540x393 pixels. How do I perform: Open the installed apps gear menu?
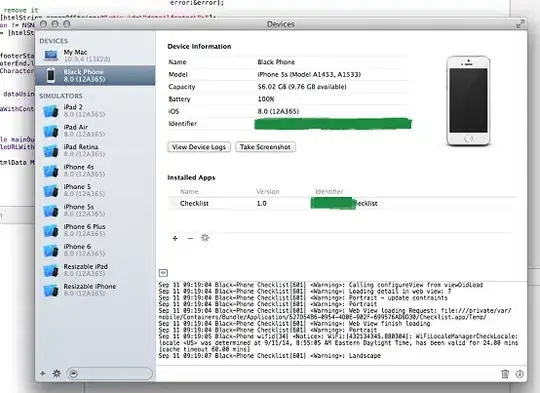(205, 238)
